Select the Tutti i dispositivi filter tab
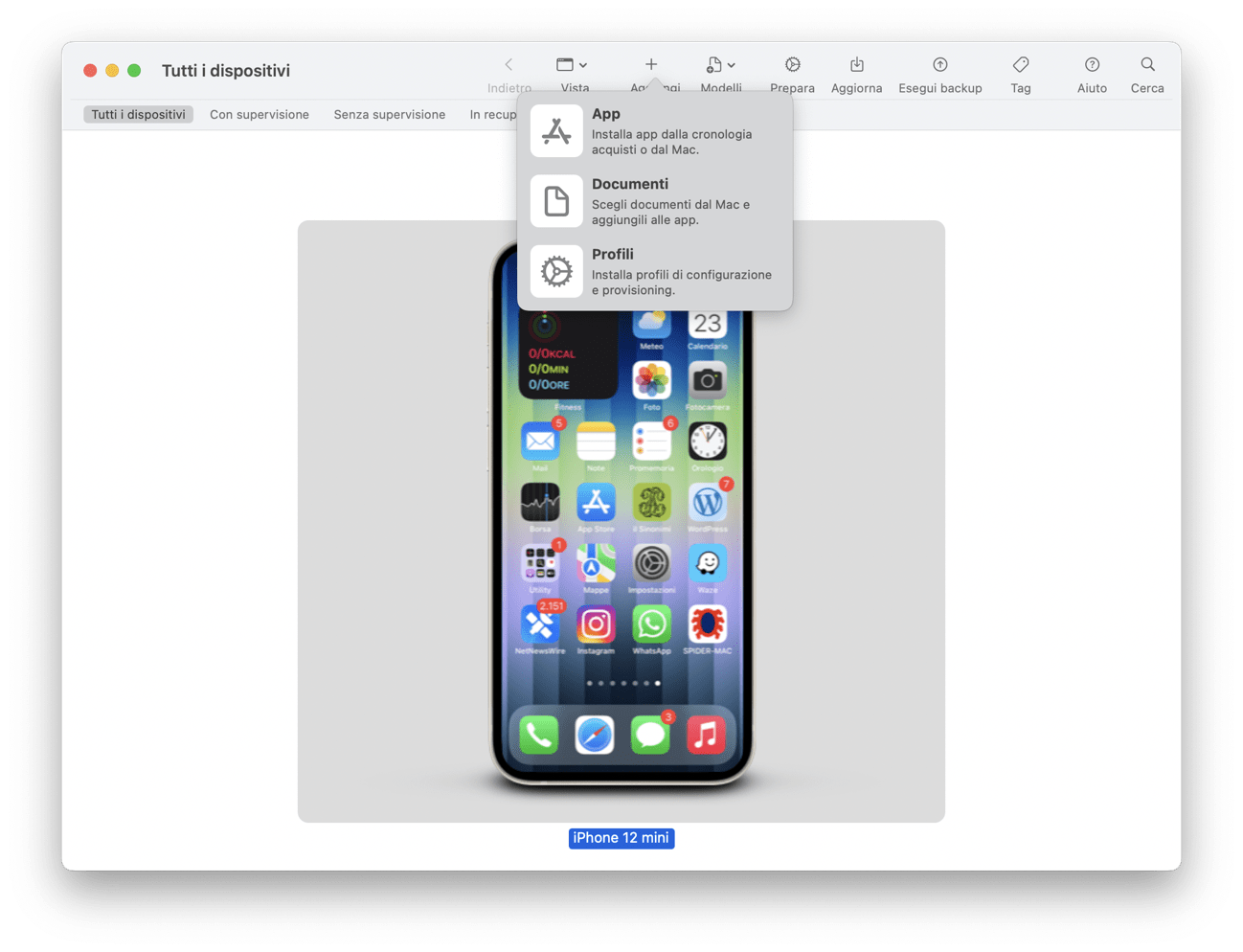This screenshot has width=1243, height=952. pos(139,115)
